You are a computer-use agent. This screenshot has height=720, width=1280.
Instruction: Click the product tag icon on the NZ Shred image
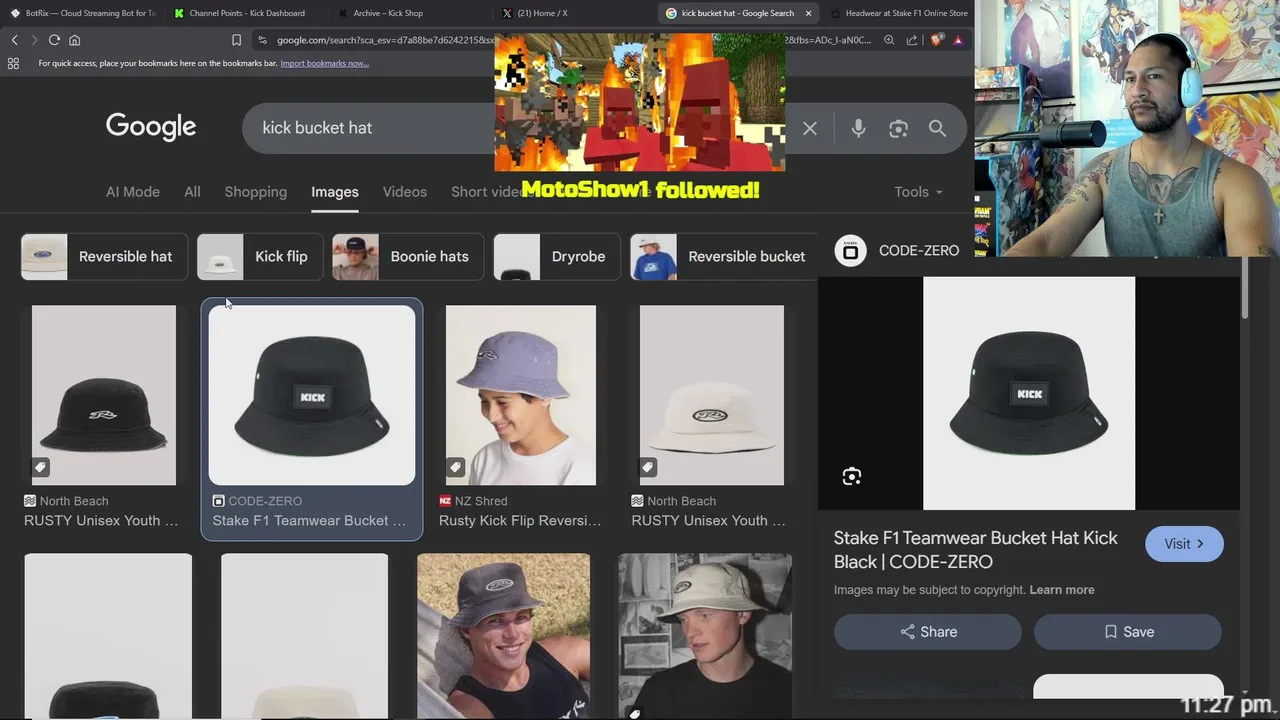pos(455,467)
